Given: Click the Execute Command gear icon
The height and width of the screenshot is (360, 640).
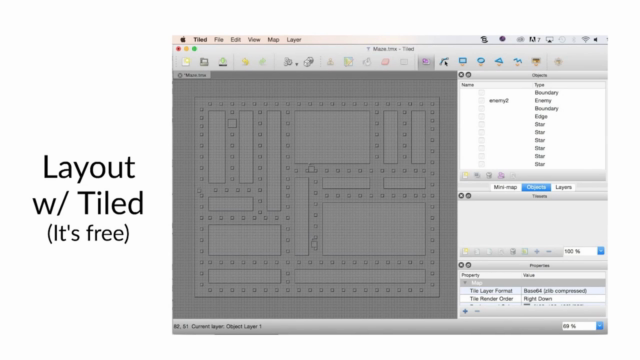Looking at the screenshot, I should tap(288, 62).
